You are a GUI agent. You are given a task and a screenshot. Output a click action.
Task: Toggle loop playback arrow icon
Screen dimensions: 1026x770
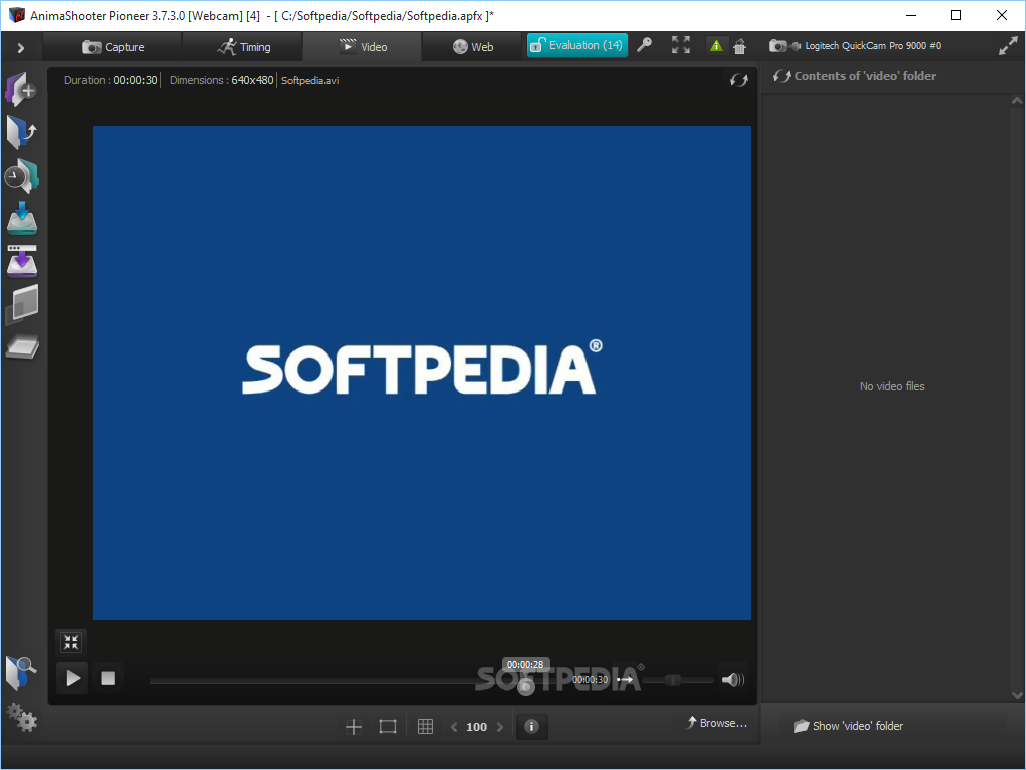click(626, 680)
